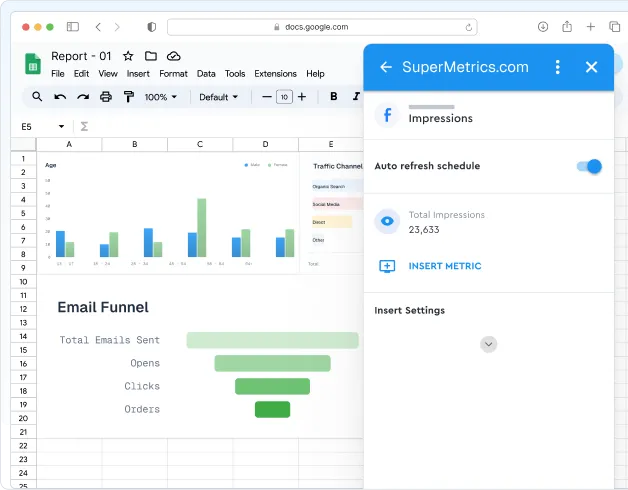Star the Report - 01 document
Image resolution: width=628 pixels, height=490 pixels.
128,56
